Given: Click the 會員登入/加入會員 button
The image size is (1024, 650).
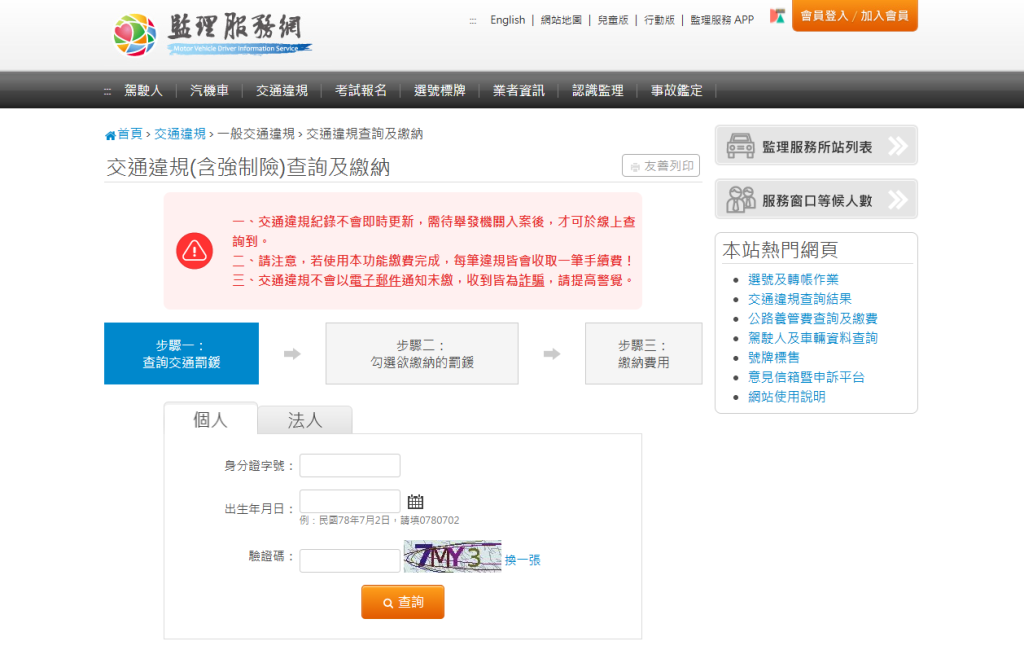Looking at the screenshot, I should 854,15.
